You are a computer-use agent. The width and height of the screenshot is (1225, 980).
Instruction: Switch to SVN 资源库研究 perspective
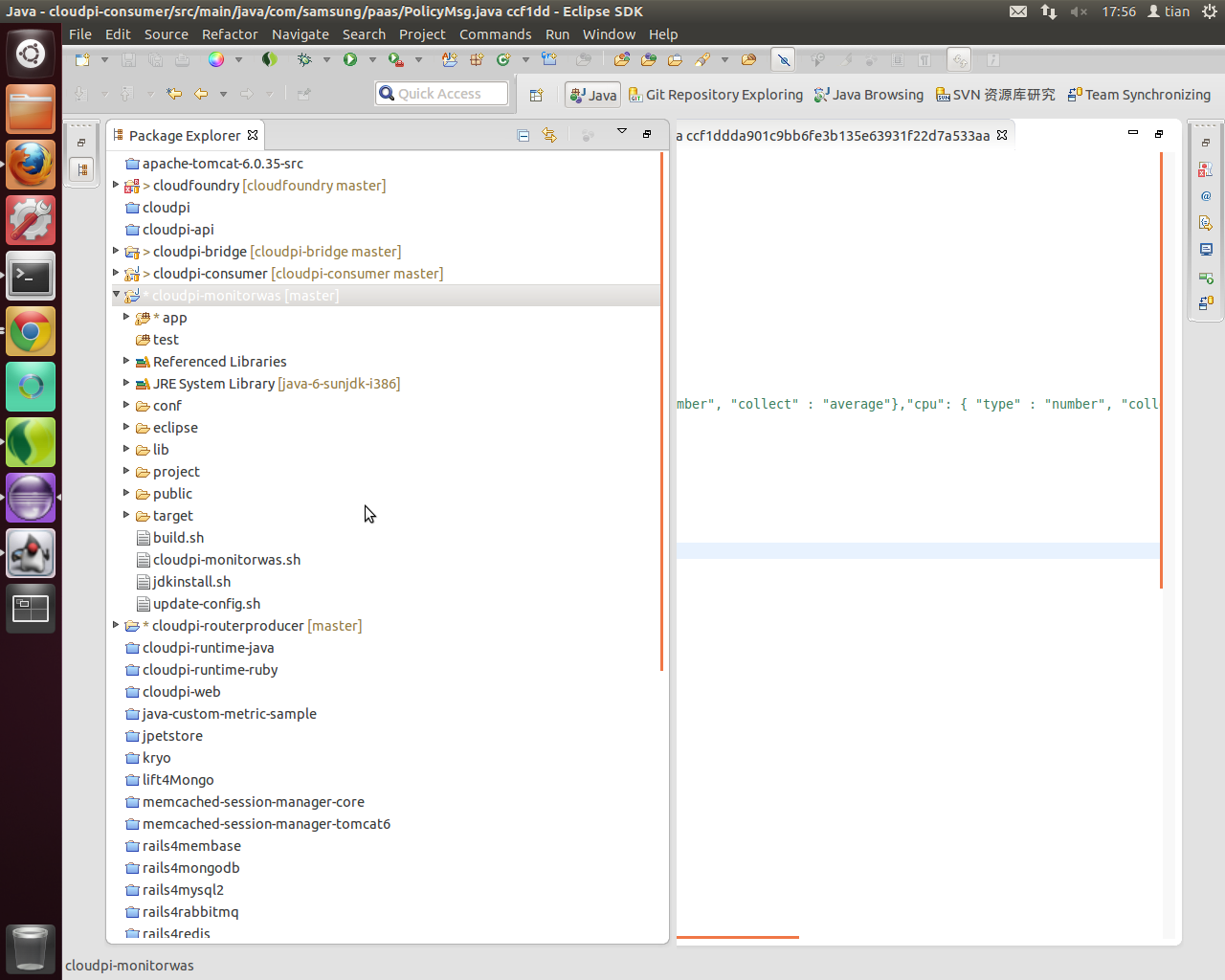pyautogui.click(x=995, y=95)
